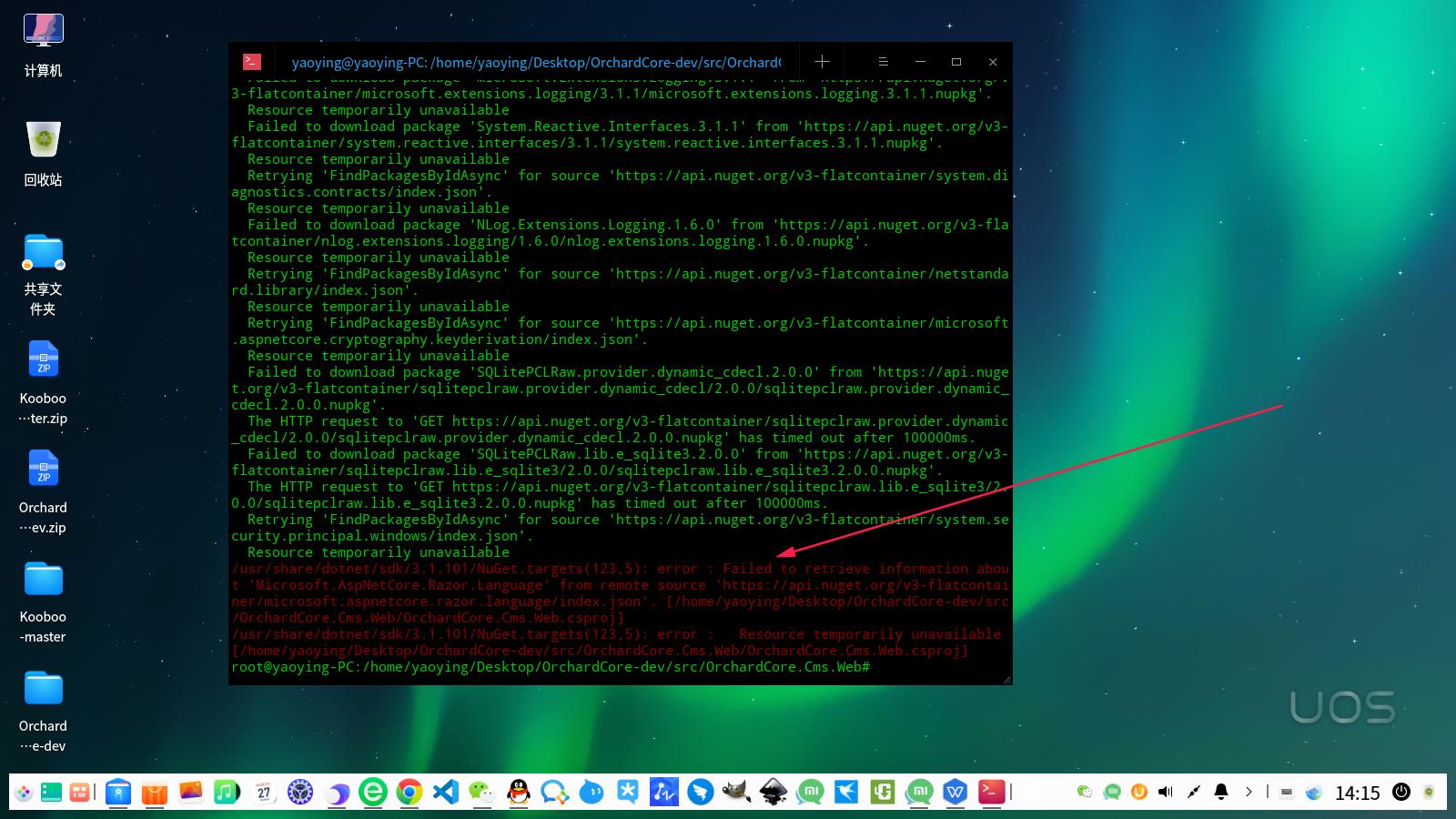This screenshot has height=819, width=1456.
Task: Open the file manager in dock
Action: click(x=118, y=793)
